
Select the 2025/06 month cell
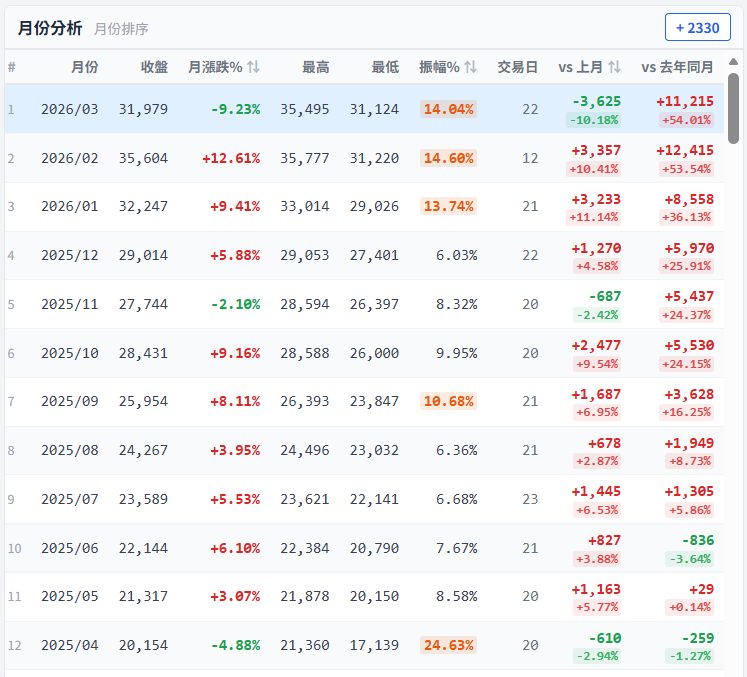click(70, 548)
